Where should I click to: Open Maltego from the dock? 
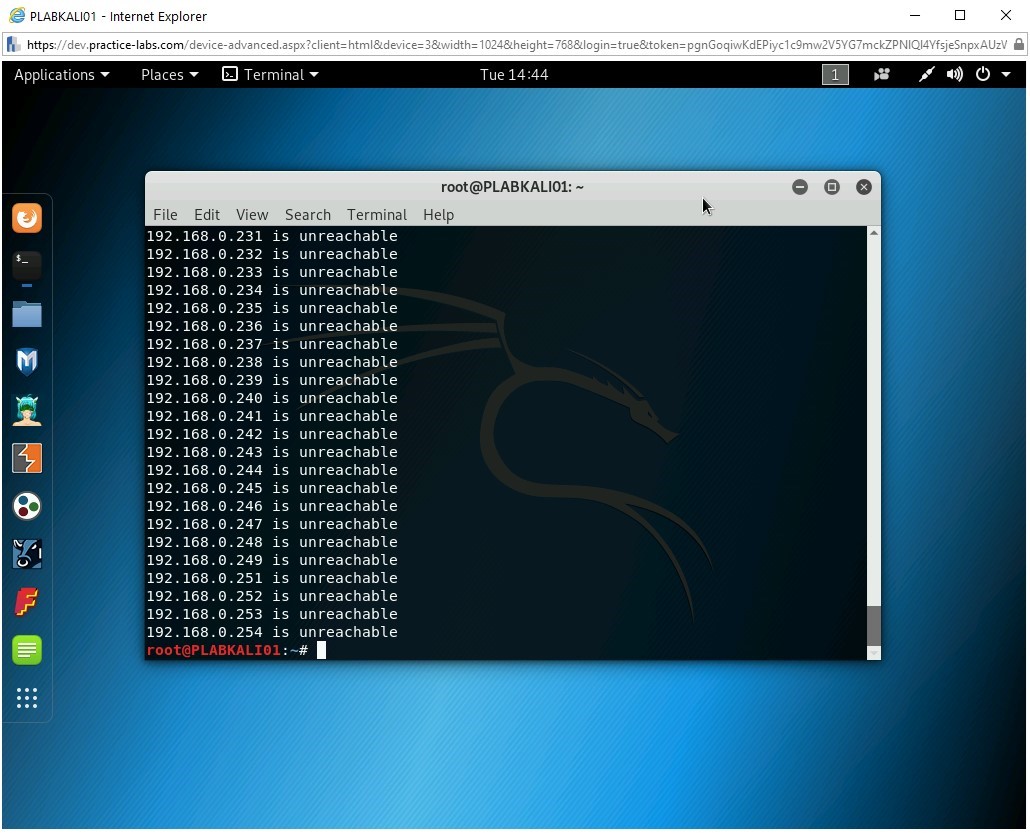(x=27, y=506)
